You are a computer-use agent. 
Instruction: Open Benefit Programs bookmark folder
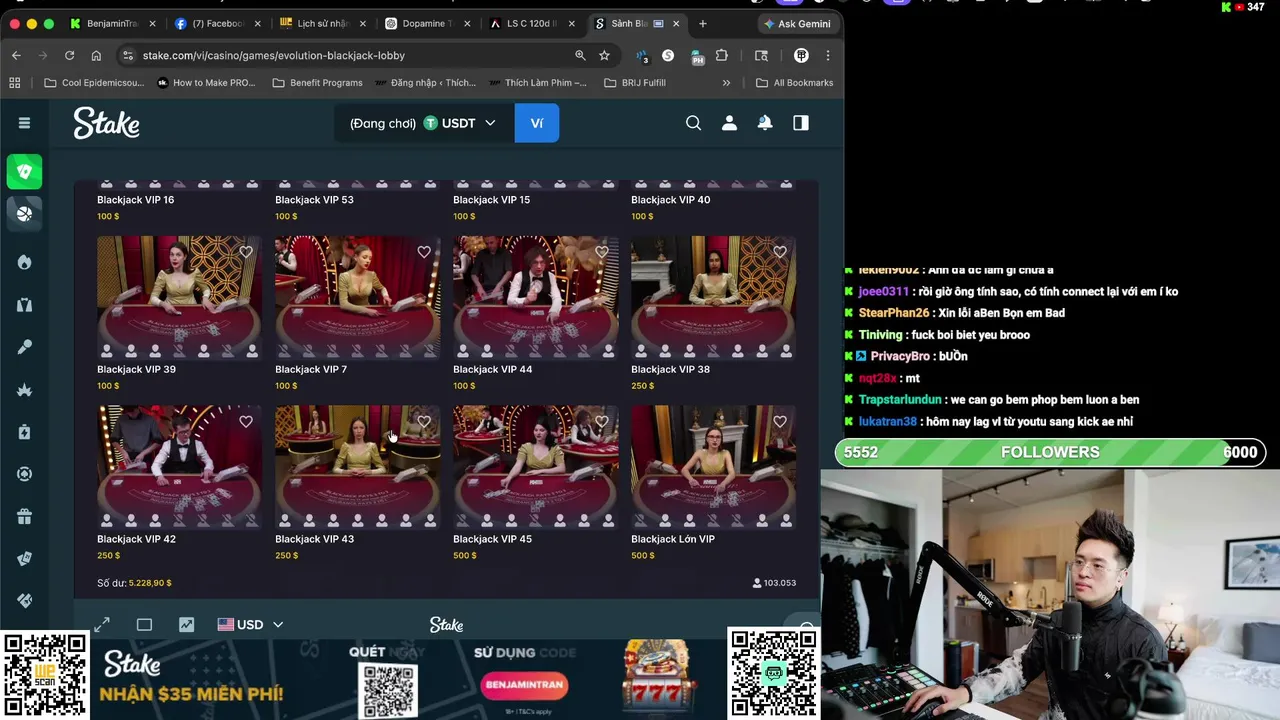pyautogui.click(x=317, y=83)
